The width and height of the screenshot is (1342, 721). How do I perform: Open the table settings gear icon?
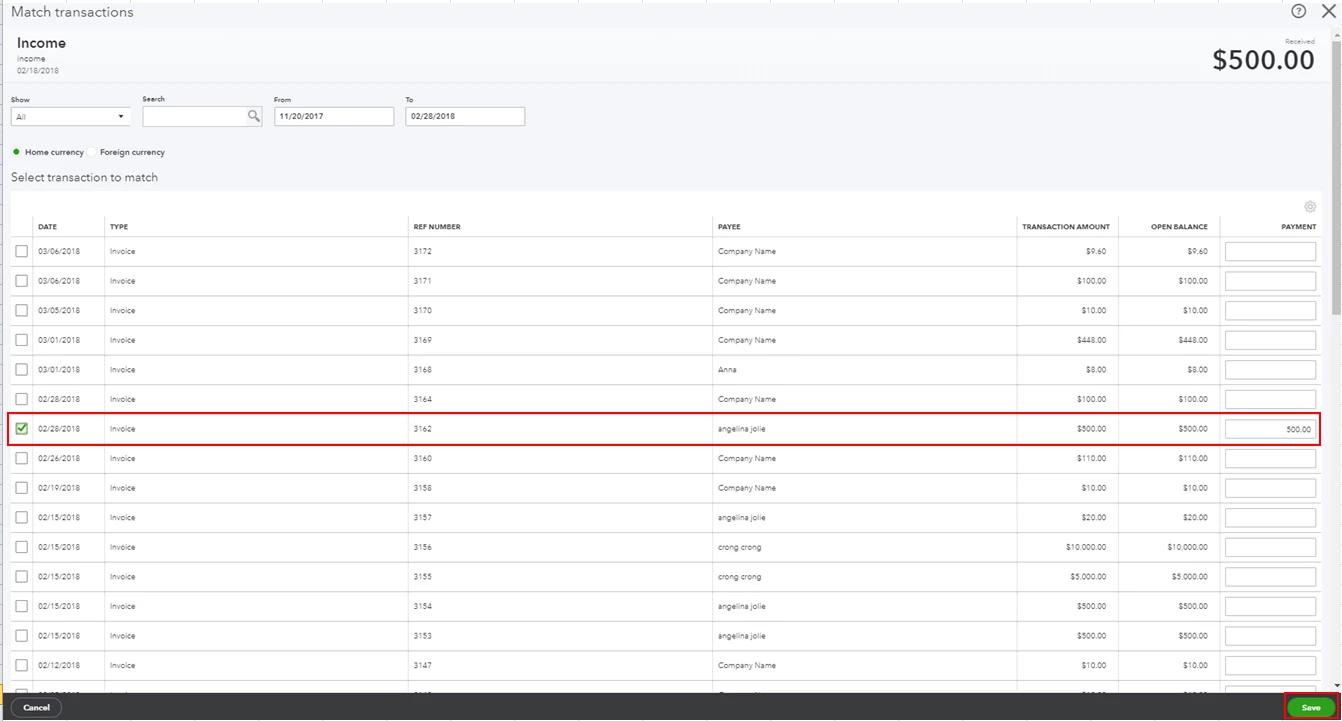(x=1310, y=207)
